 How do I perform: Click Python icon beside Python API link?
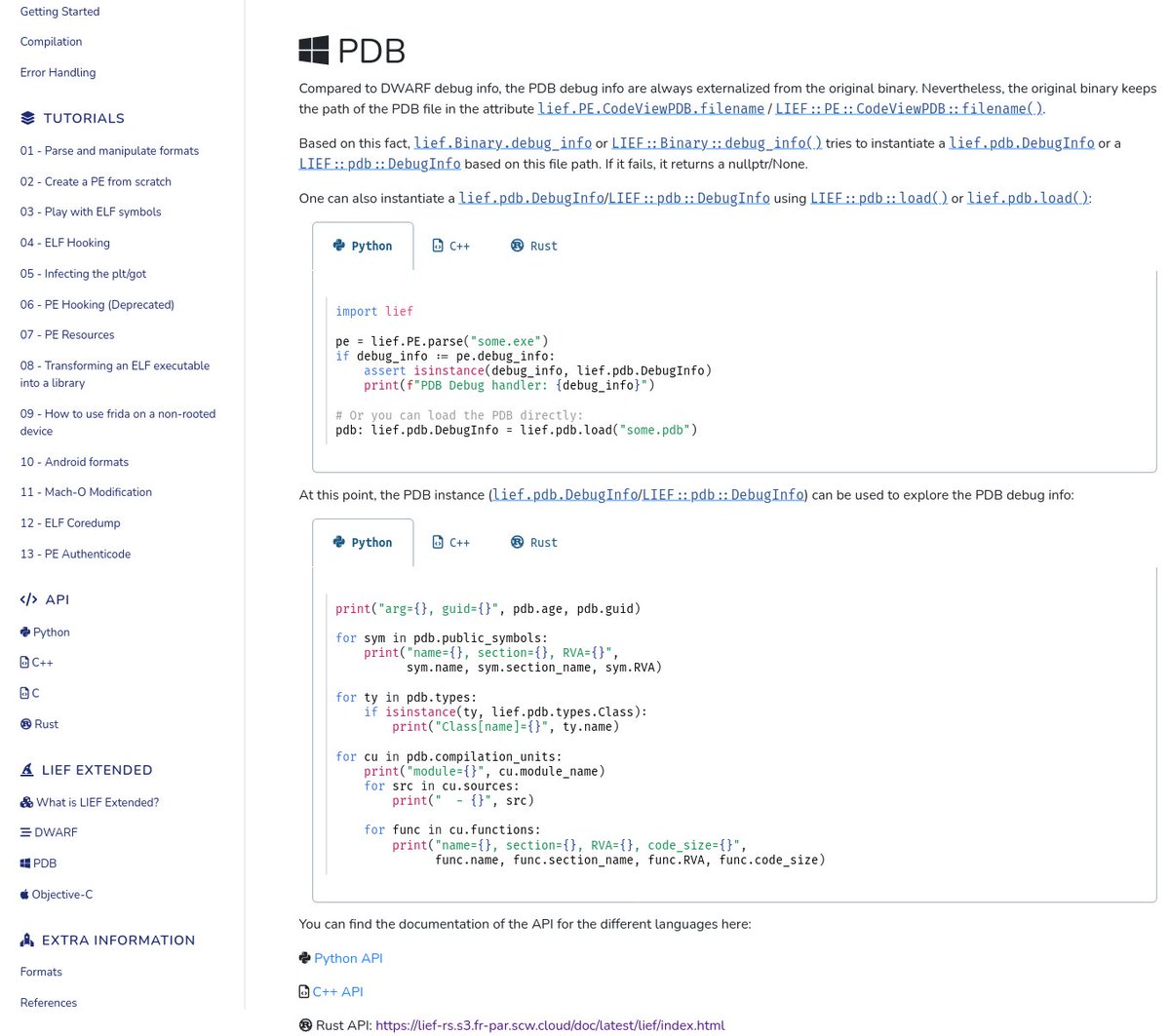pyautogui.click(x=305, y=958)
